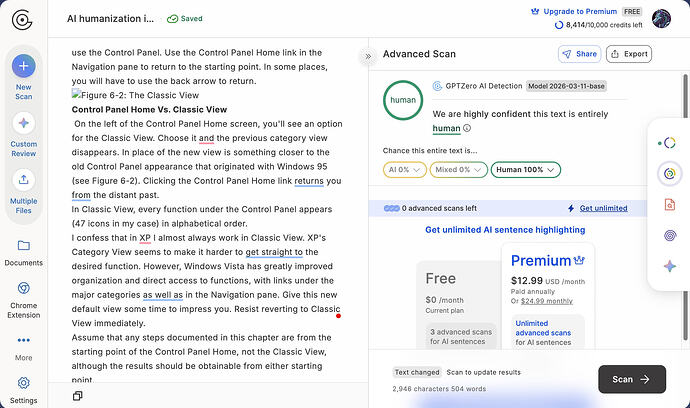The width and height of the screenshot is (690, 408).
Task: Open the document search icon in right rail
Action: (669, 204)
